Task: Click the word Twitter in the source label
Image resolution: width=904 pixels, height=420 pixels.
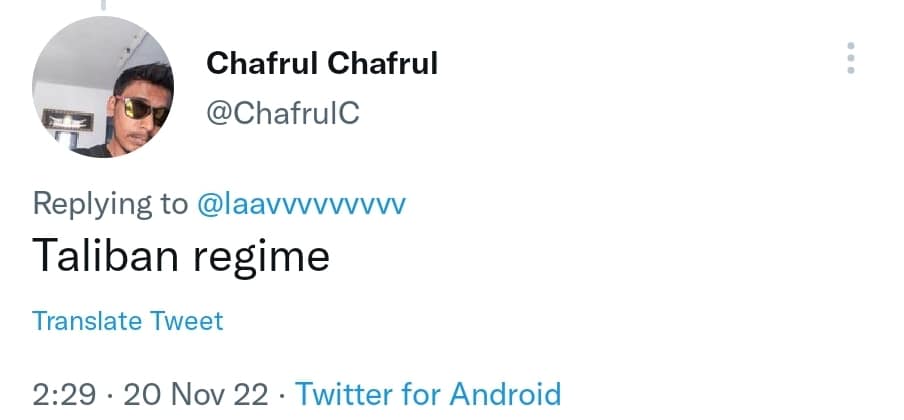Action: pyautogui.click(x=340, y=393)
